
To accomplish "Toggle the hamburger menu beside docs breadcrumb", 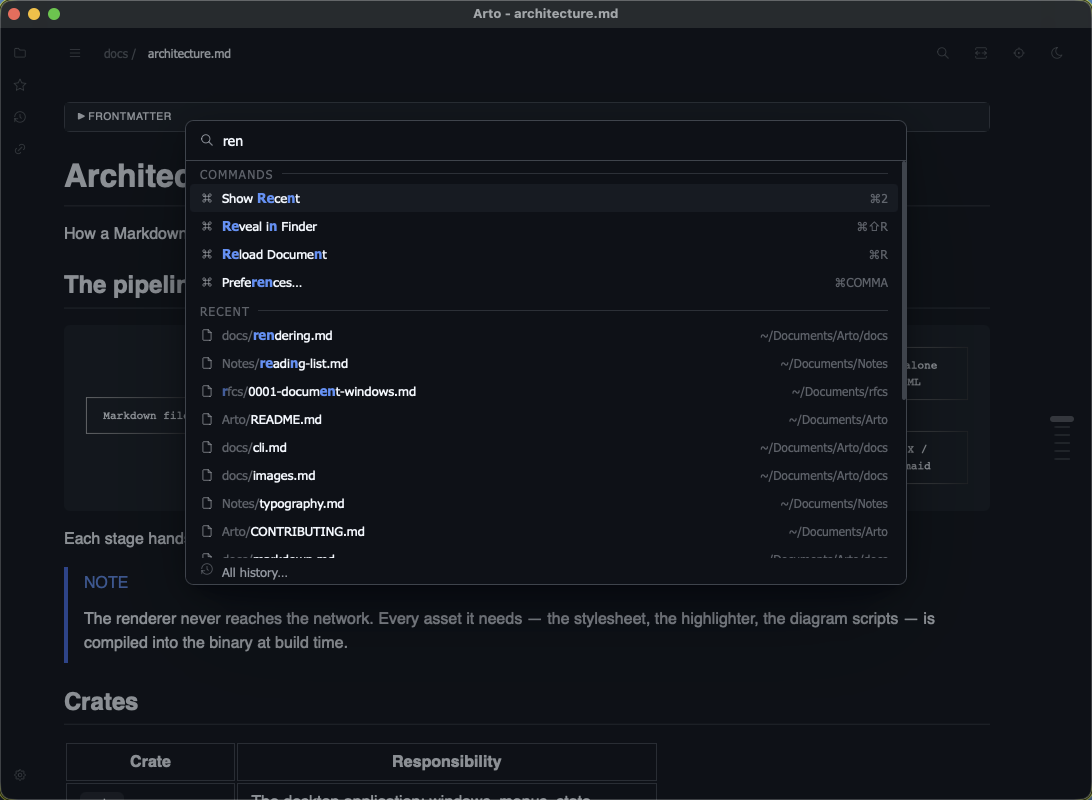I will point(75,54).
